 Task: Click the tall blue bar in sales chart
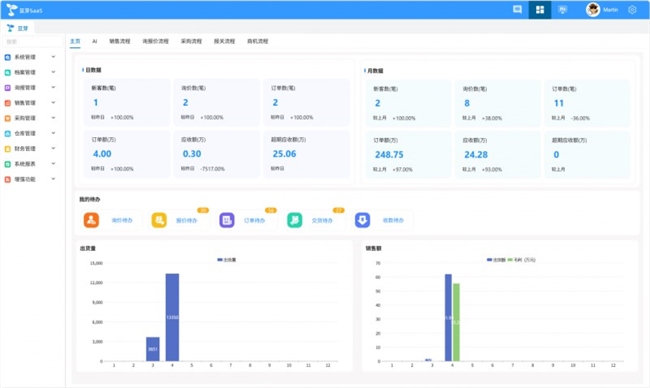tap(448, 318)
